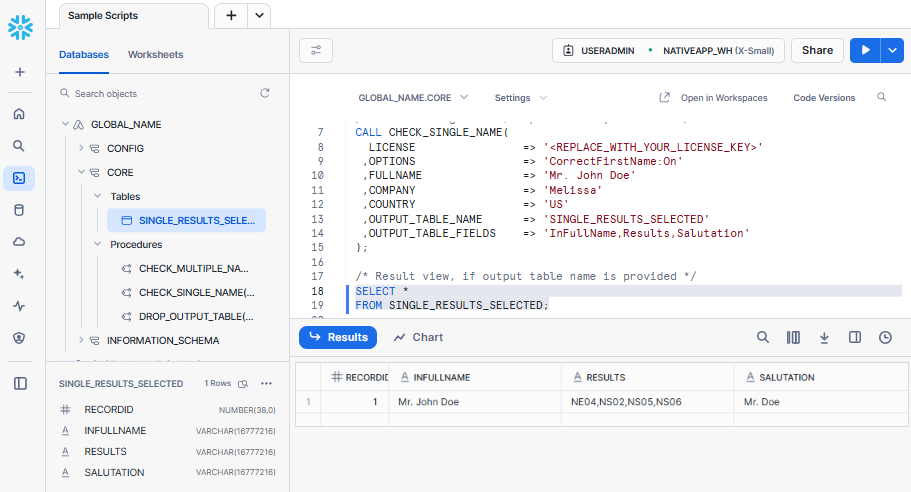Open the SINGLE_RESULTS_SELECTED more options menu
This screenshot has width=911, height=492.
[267, 383]
